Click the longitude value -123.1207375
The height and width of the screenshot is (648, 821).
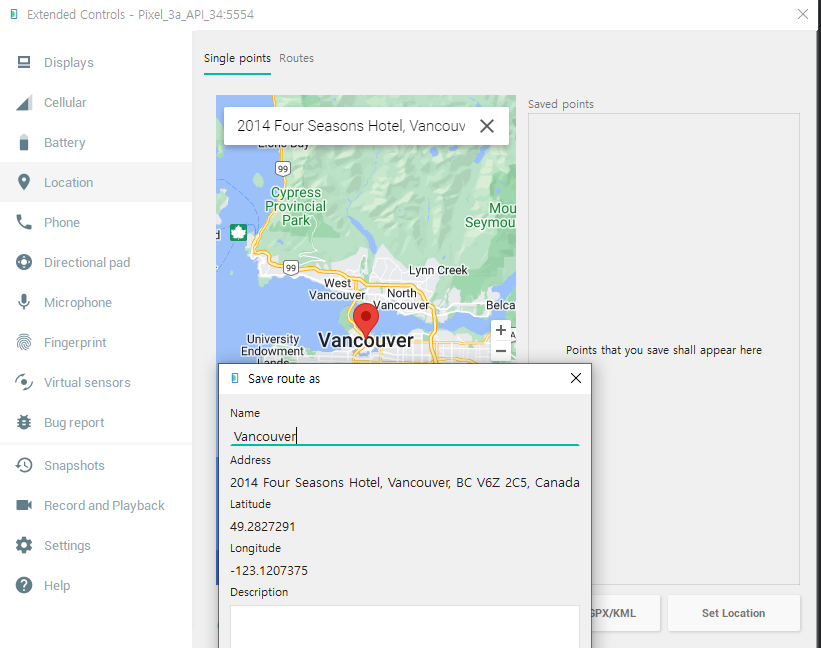point(269,571)
